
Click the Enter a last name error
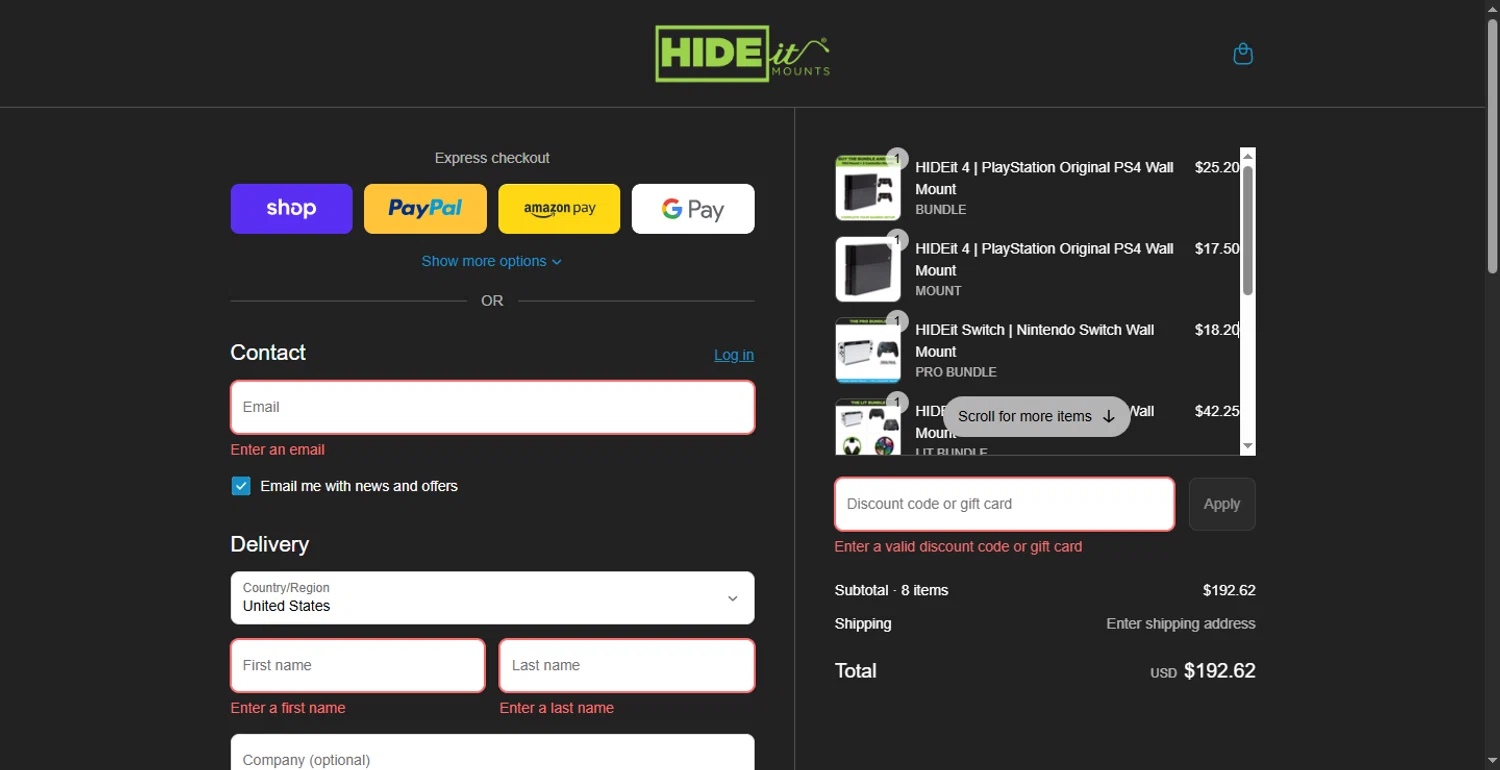(557, 708)
